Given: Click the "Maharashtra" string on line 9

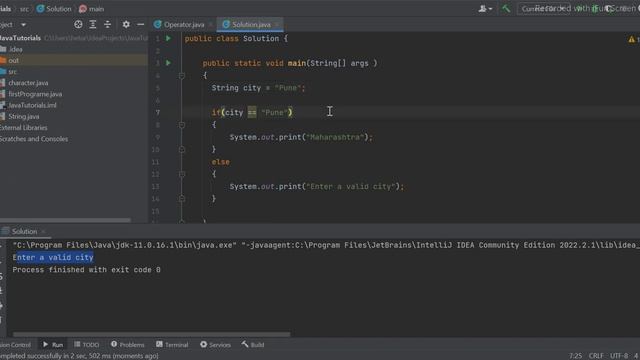Looking at the screenshot, I should 335,137.
